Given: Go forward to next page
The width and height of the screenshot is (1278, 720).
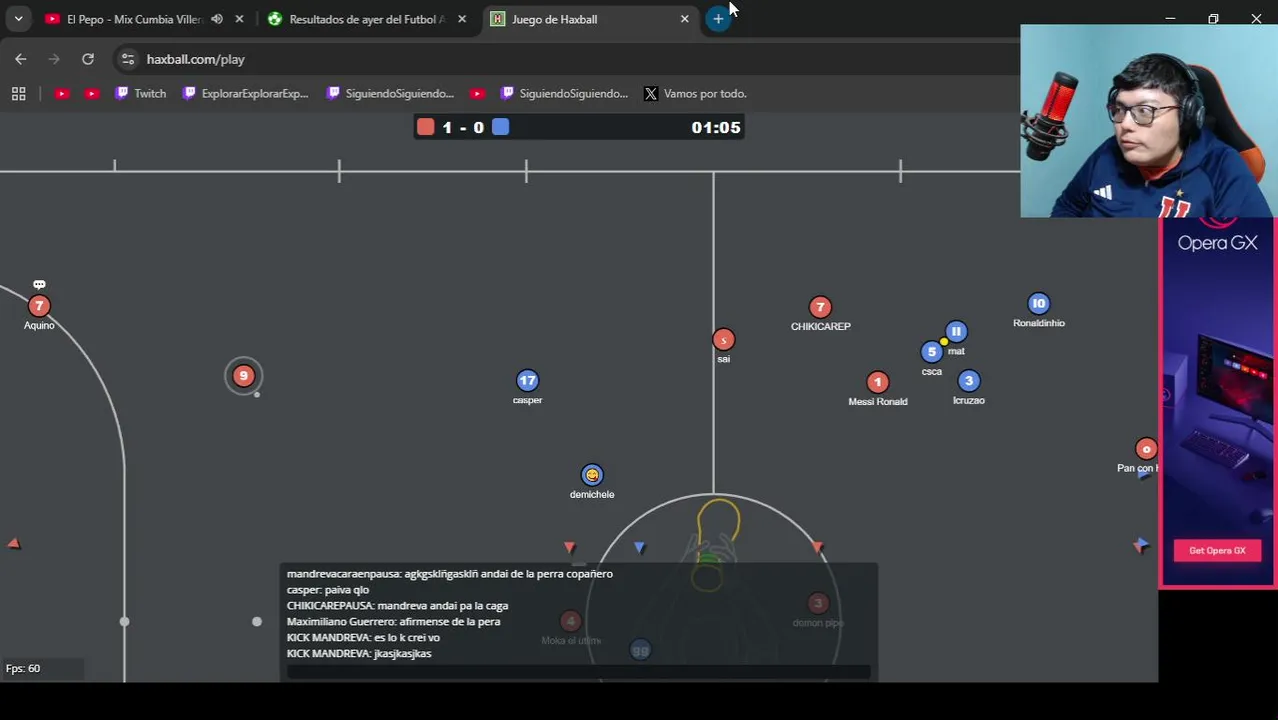Looking at the screenshot, I should (54, 59).
